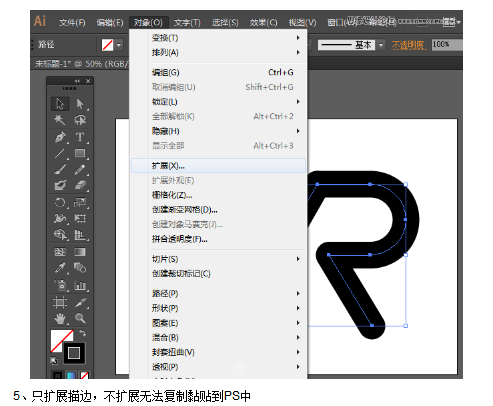
Task: Select 创建渐变网格(D)... entry
Action: pyautogui.click(x=218, y=210)
